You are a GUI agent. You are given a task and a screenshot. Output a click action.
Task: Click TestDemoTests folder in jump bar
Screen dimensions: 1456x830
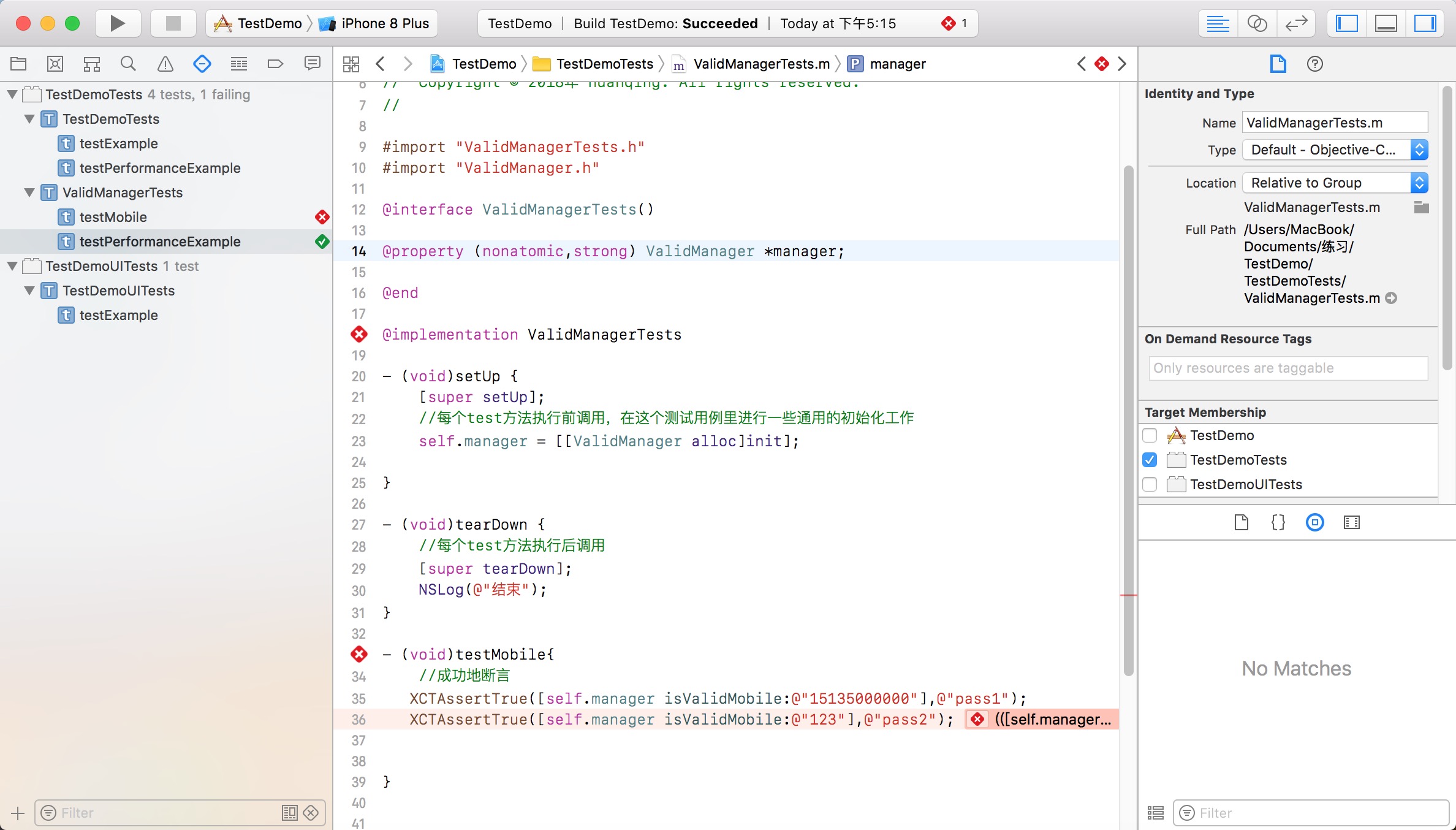point(593,64)
